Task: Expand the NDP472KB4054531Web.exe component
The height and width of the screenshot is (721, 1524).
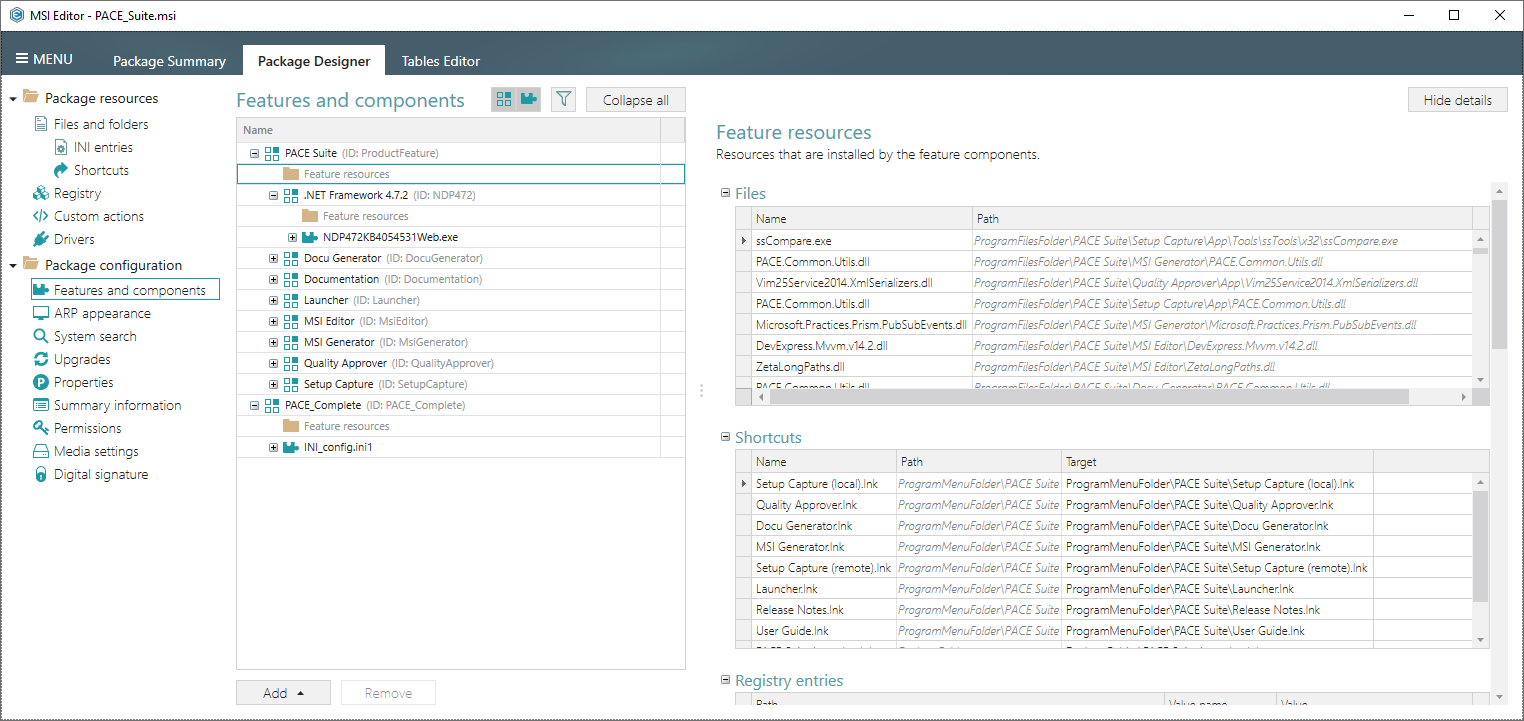Action: pyautogui.click(x=292, y=237)
